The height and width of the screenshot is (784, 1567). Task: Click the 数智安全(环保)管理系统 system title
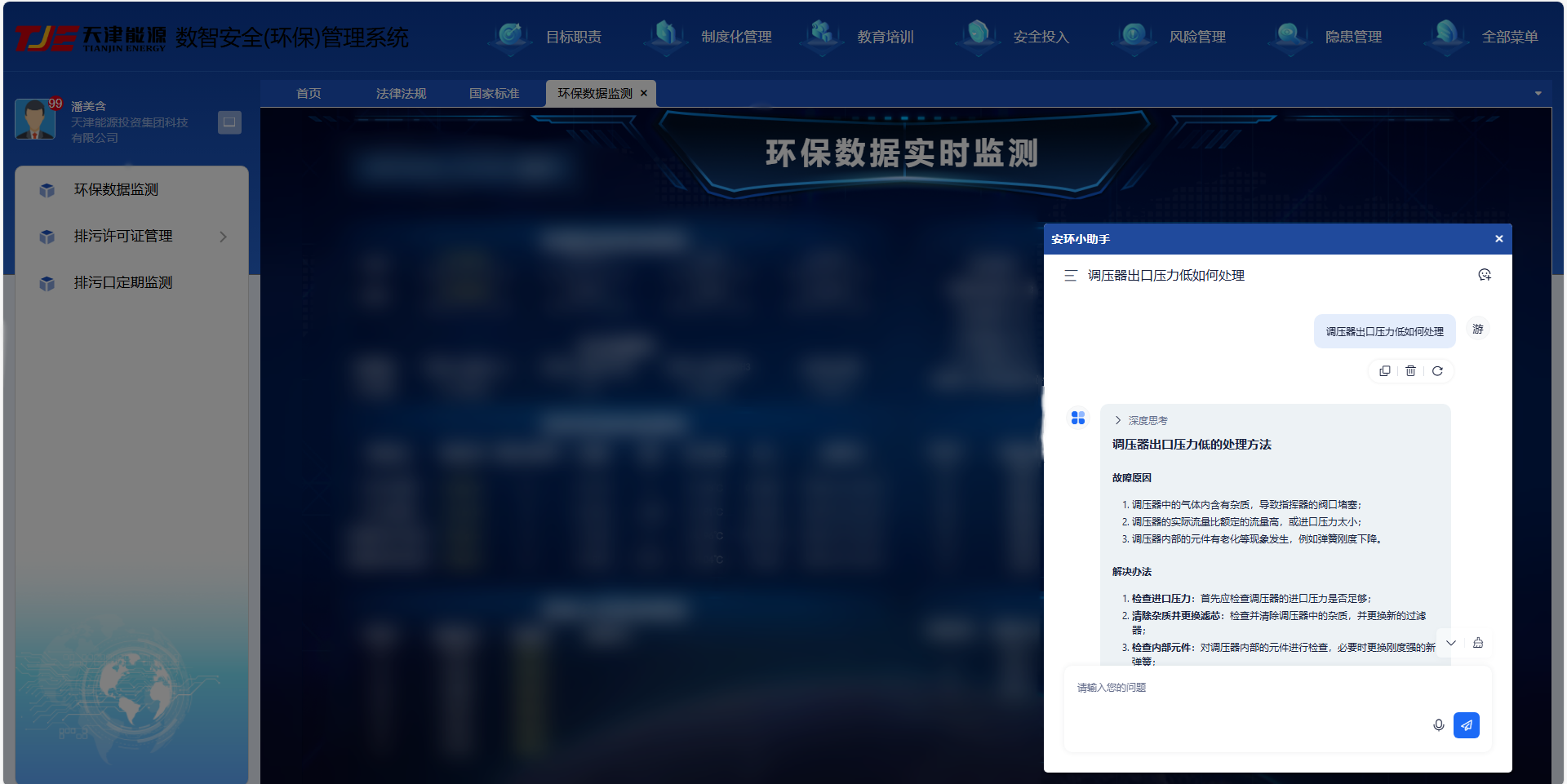click(x=292, y=38)
